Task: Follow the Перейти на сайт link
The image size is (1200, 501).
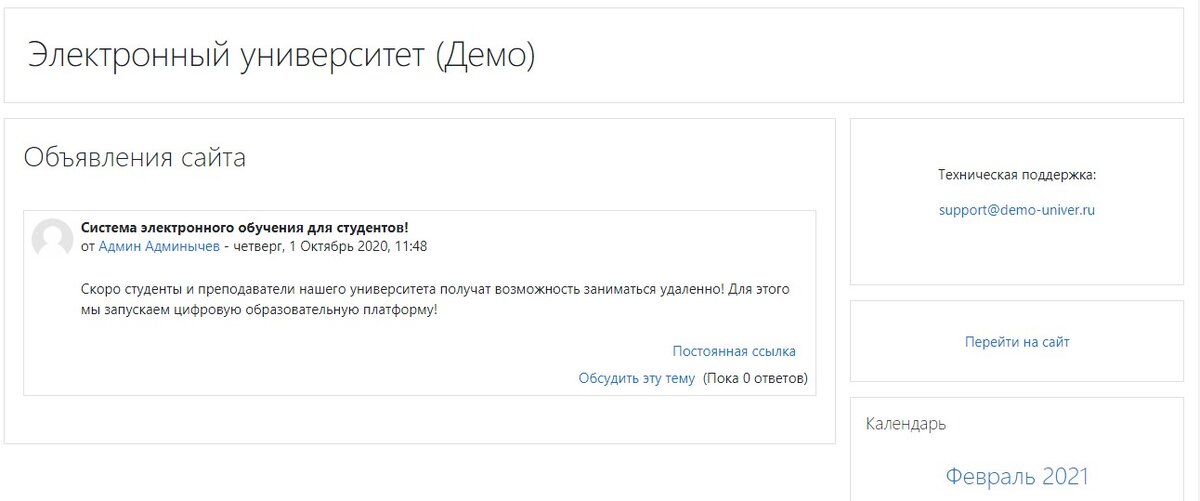Action: [x=1017, y=342]
